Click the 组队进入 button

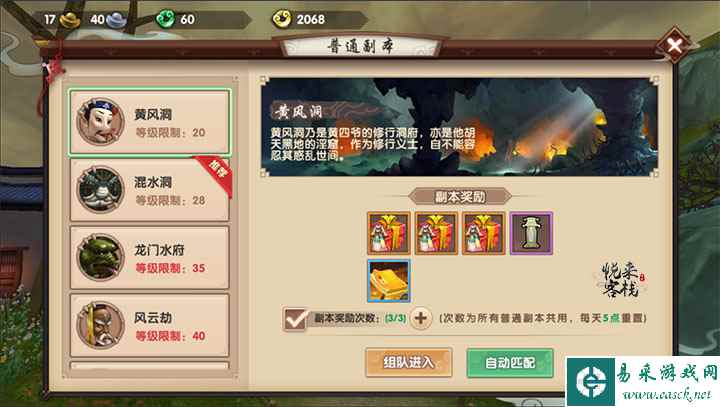[409, 363]
